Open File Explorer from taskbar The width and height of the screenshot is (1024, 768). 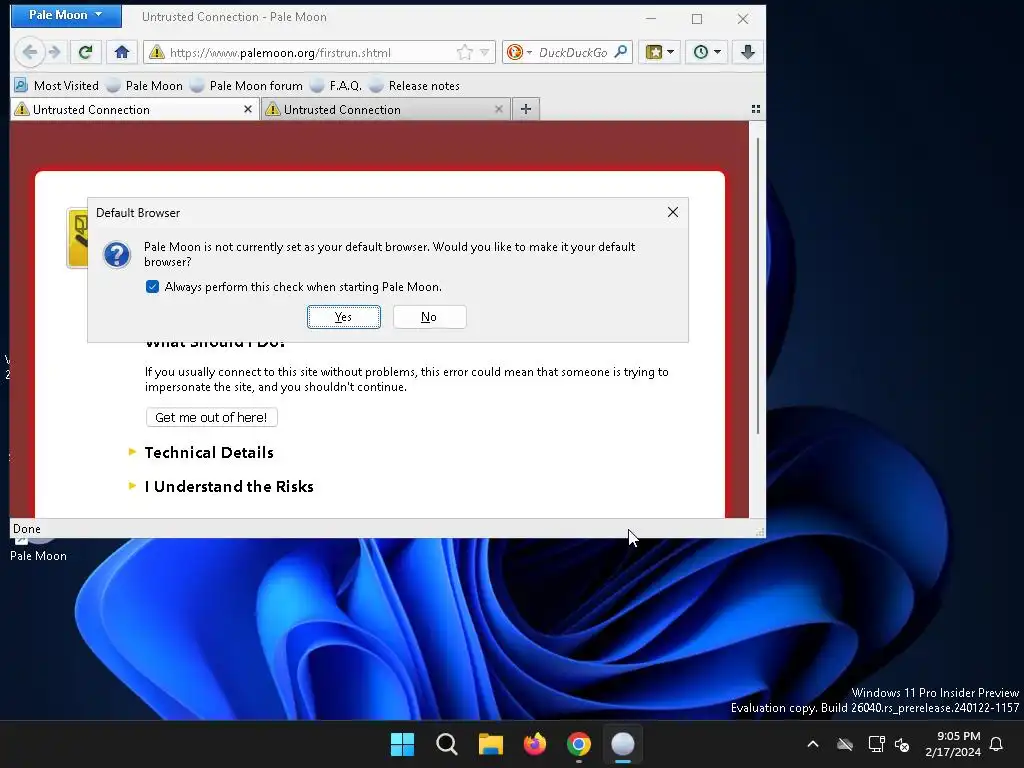tap(490, 744)
